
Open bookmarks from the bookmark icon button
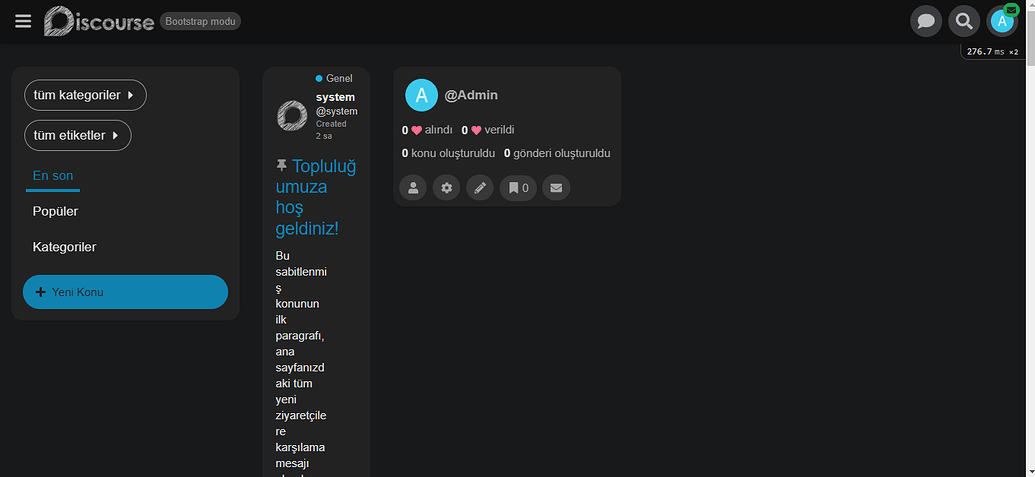(518, 187)
